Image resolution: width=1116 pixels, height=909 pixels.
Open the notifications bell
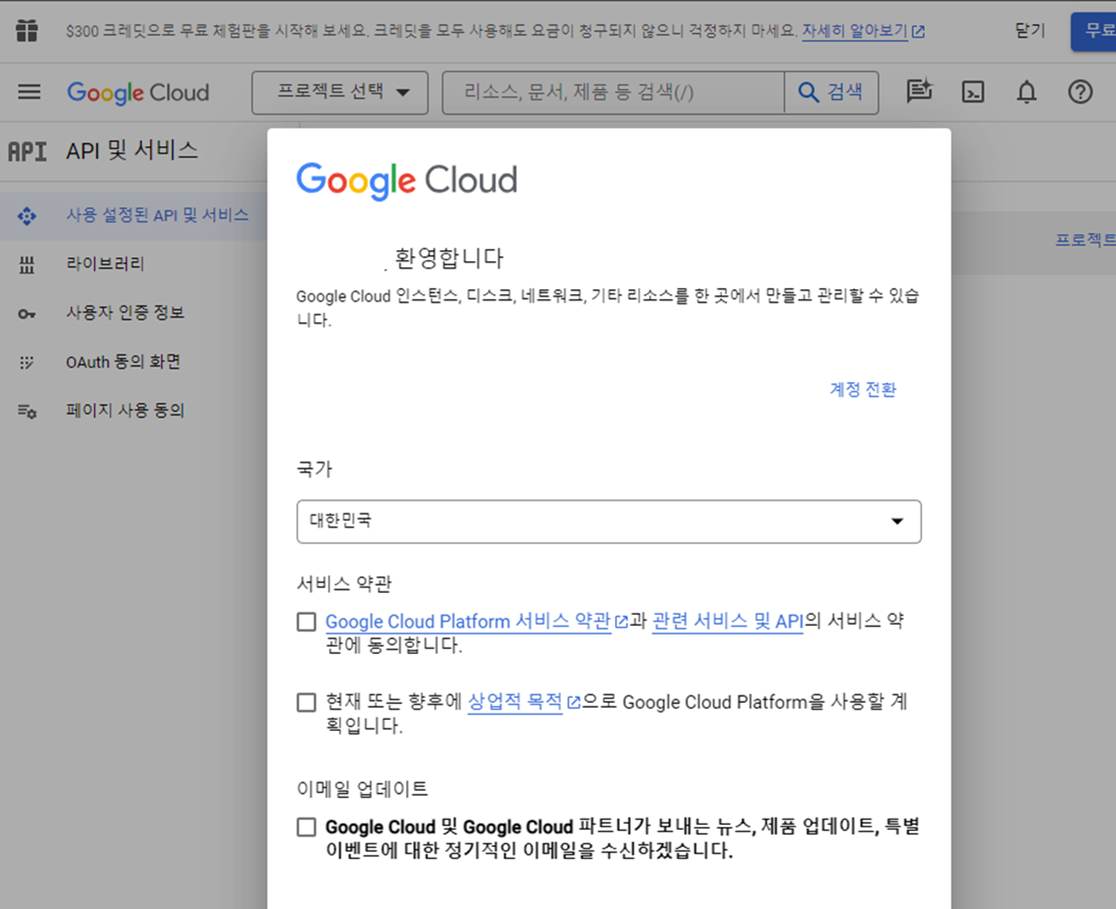1026,92
